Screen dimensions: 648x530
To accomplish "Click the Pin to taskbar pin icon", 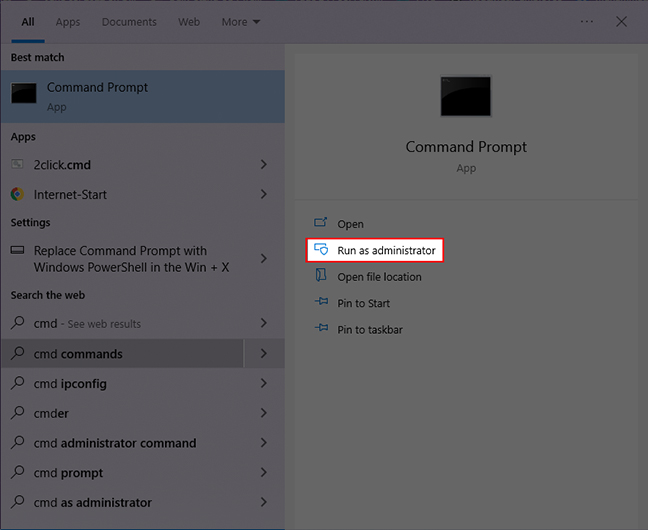I will point(321,329).
